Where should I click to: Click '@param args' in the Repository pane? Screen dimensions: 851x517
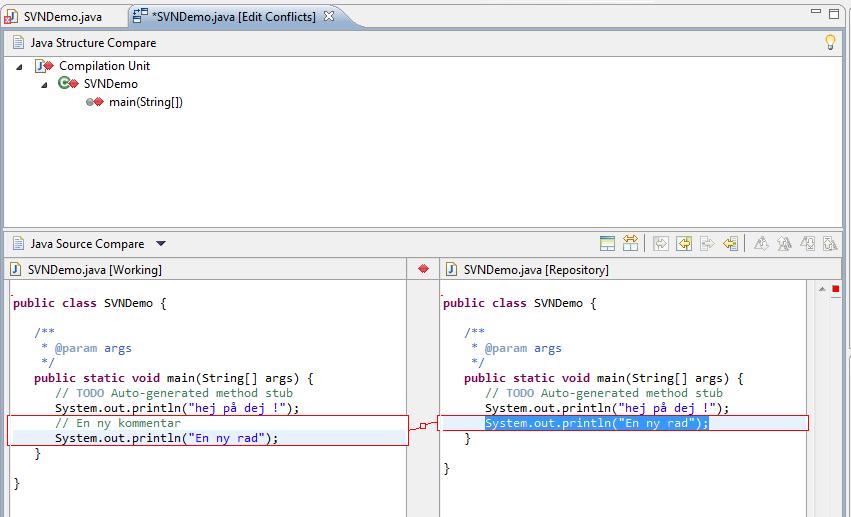(523, 348)
